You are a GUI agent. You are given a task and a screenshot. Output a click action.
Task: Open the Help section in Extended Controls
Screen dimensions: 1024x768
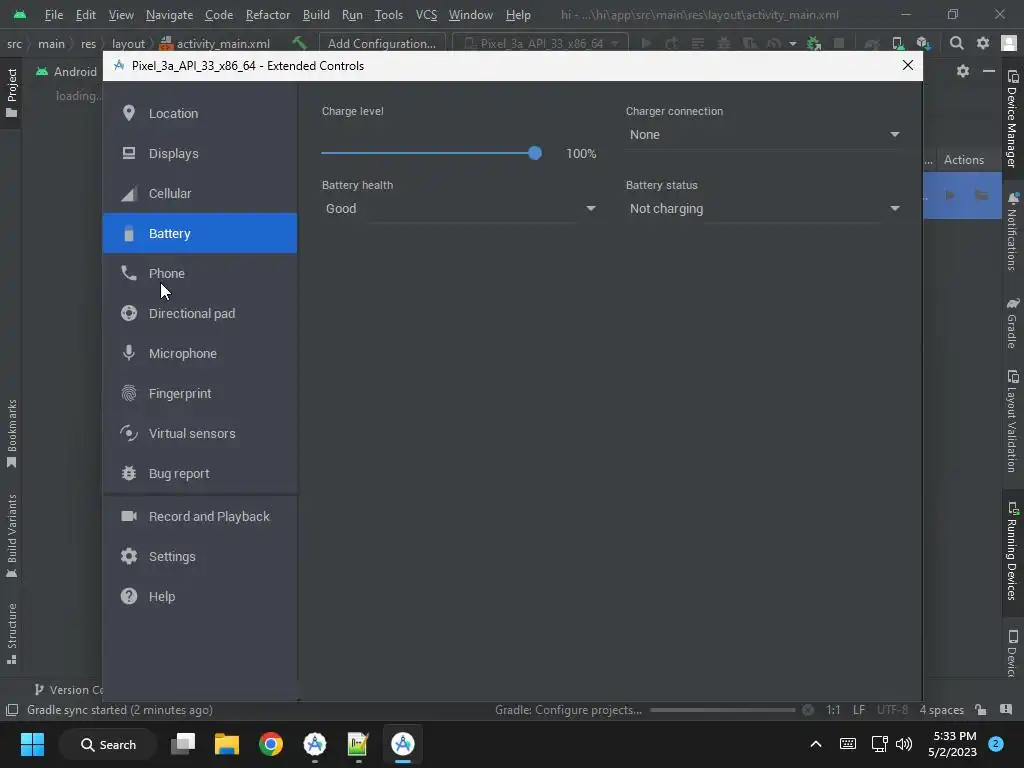199,596
